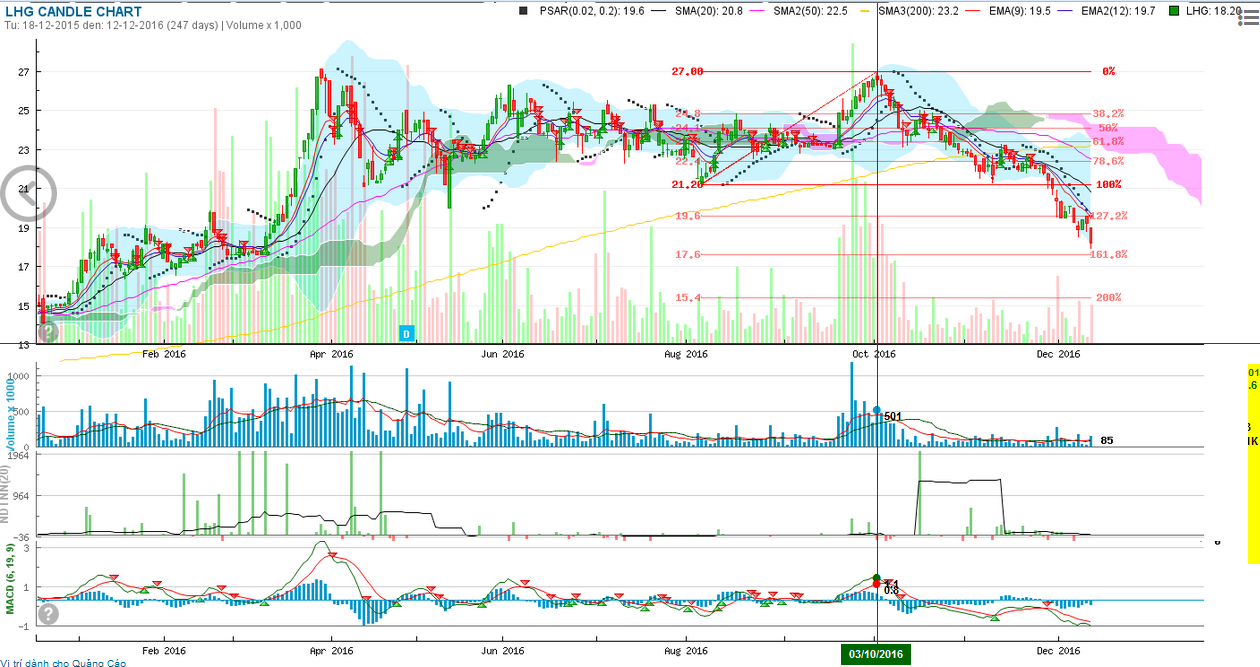The image size is (1260, 667).
Task: Select Fibonacci 200% level label
Action: [1108, 297]
